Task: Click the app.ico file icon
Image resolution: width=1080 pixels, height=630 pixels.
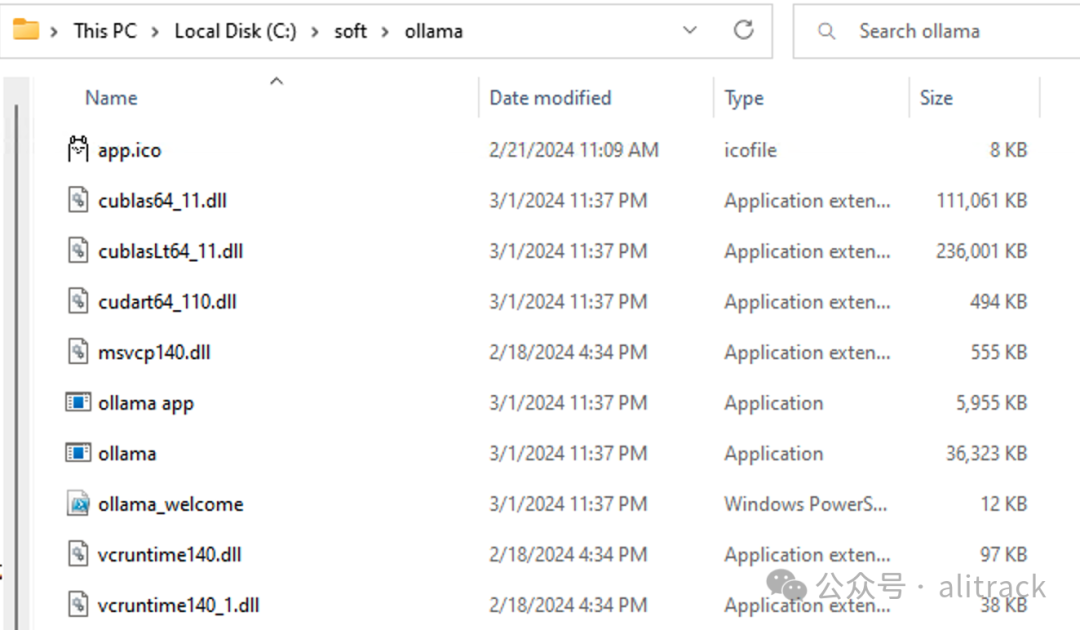Action: pos(78,150)
